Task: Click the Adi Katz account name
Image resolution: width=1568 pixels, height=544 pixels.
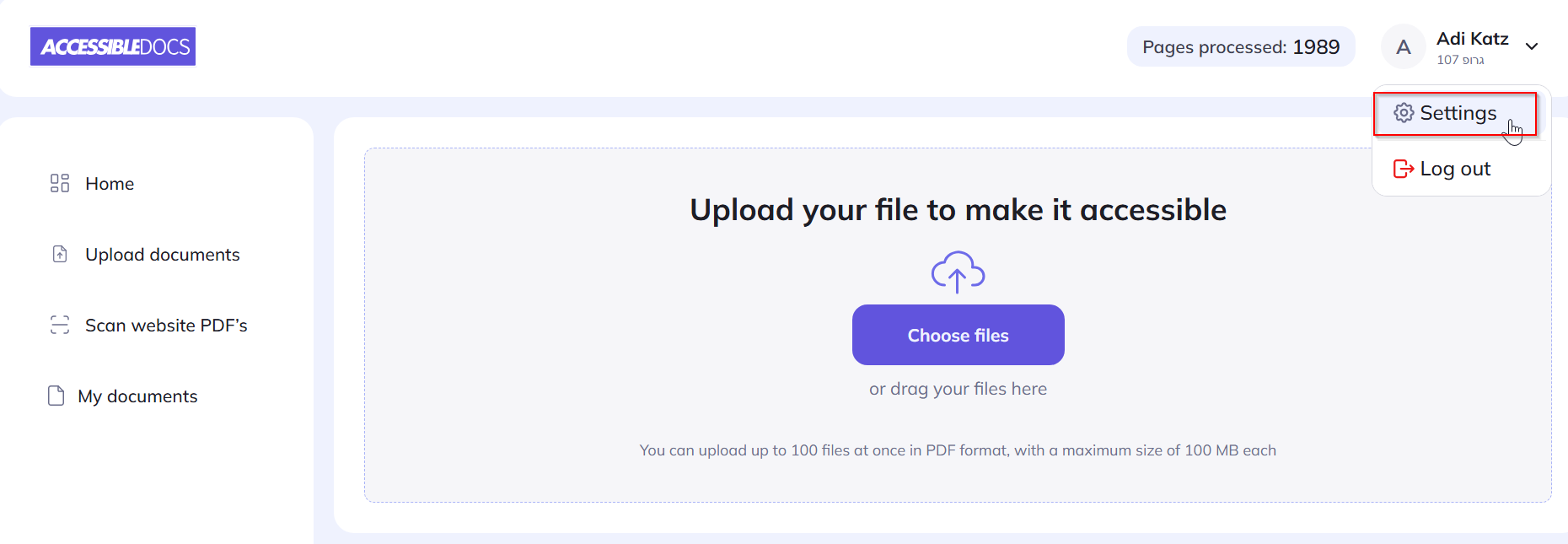Action: (x=1472, y=39)
